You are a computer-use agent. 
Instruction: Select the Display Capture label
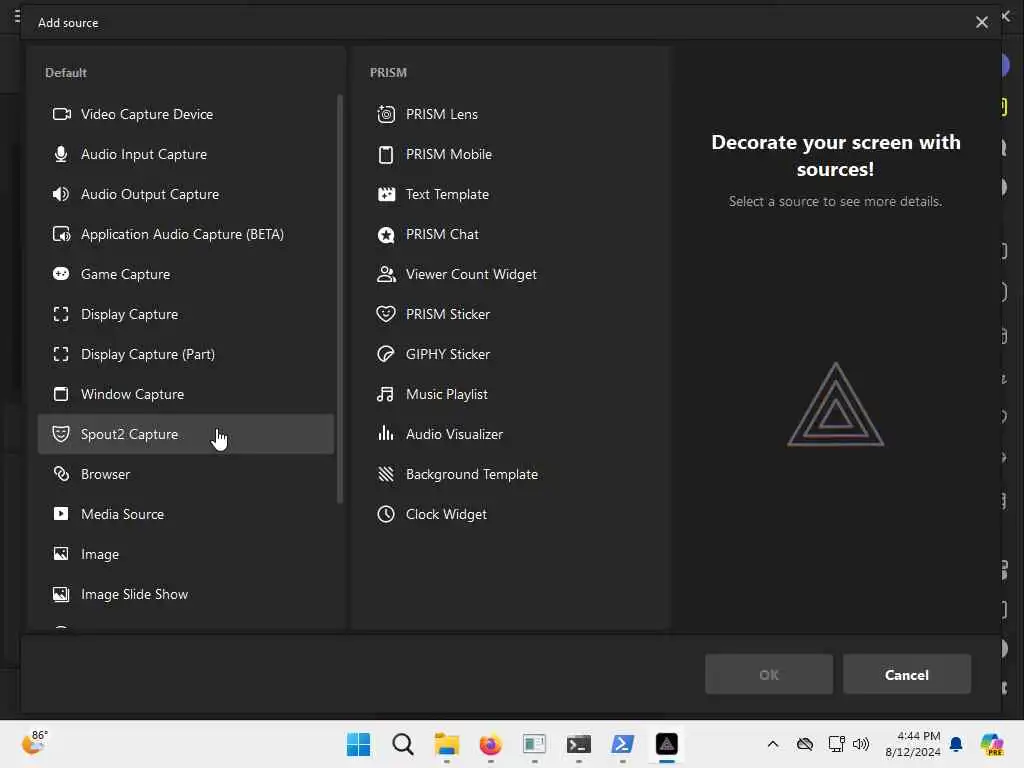[x=129, y=314]
